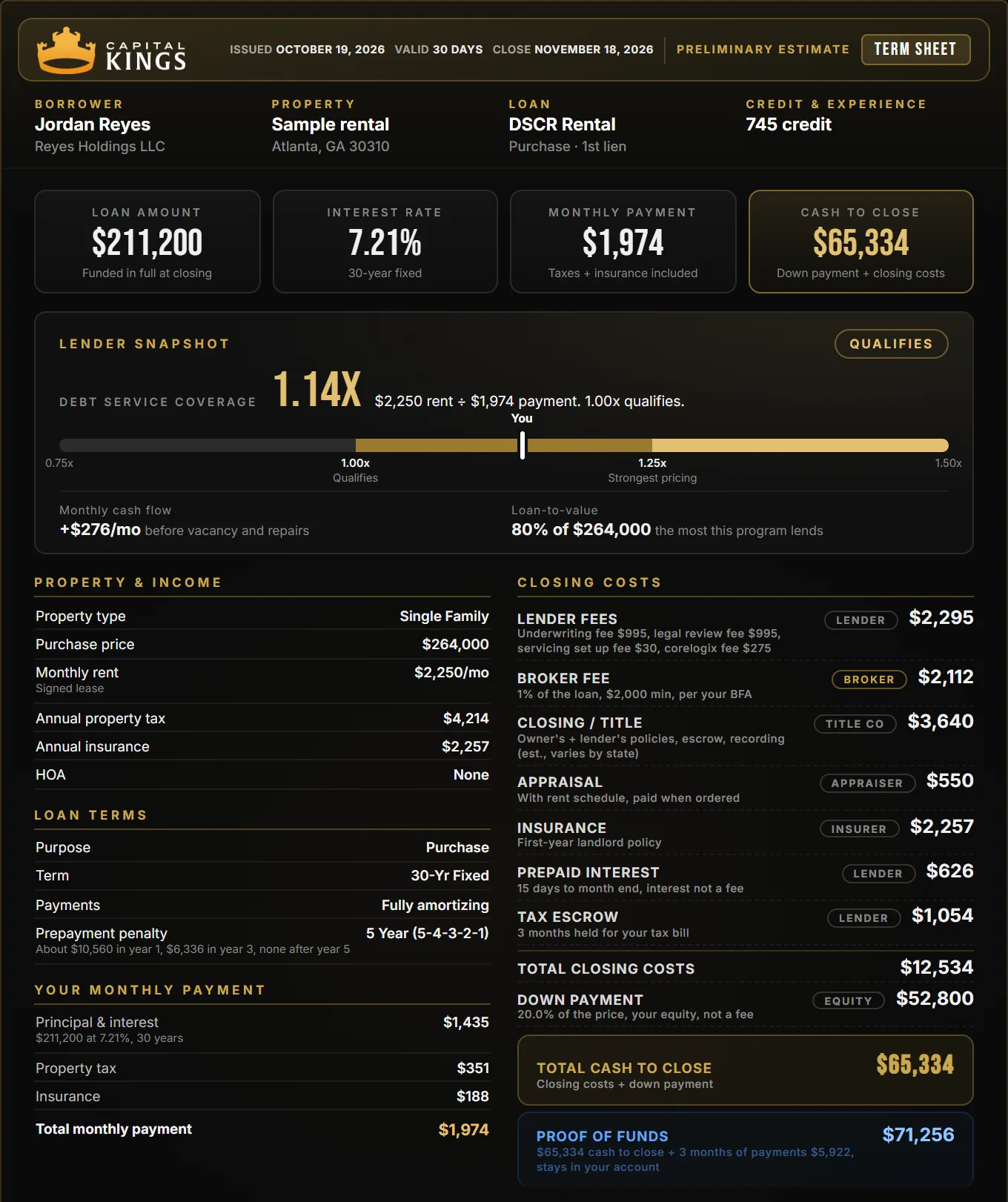
Task: Click the LENDER tag on the Prepaid Interest row
Action: coord(878,874)
